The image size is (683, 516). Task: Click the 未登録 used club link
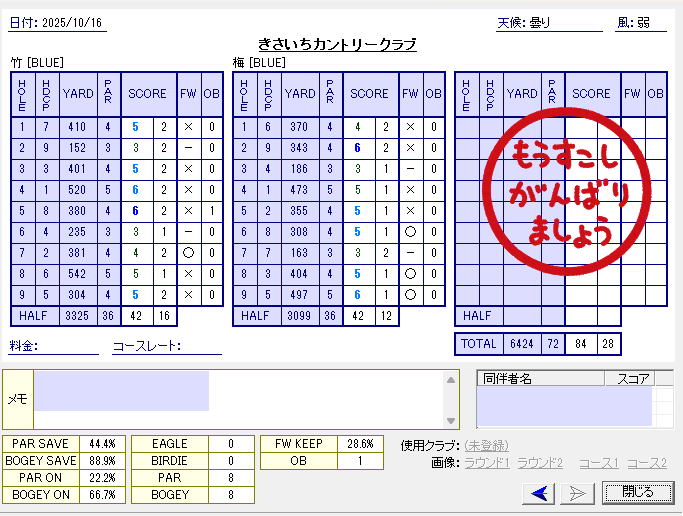click(x=486, y=445)
